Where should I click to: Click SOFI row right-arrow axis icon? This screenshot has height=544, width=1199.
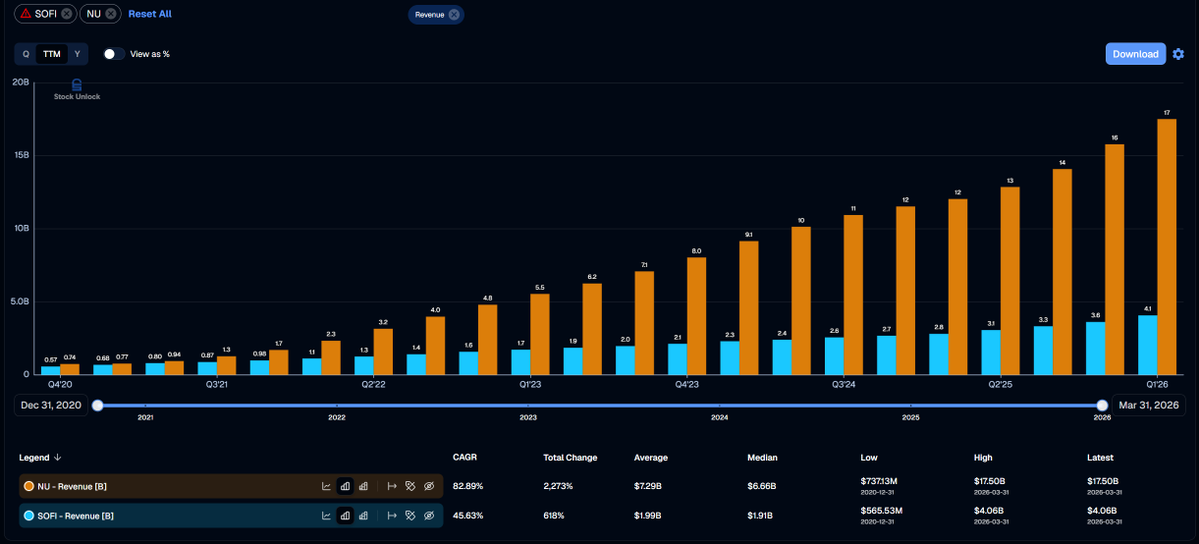392,516
